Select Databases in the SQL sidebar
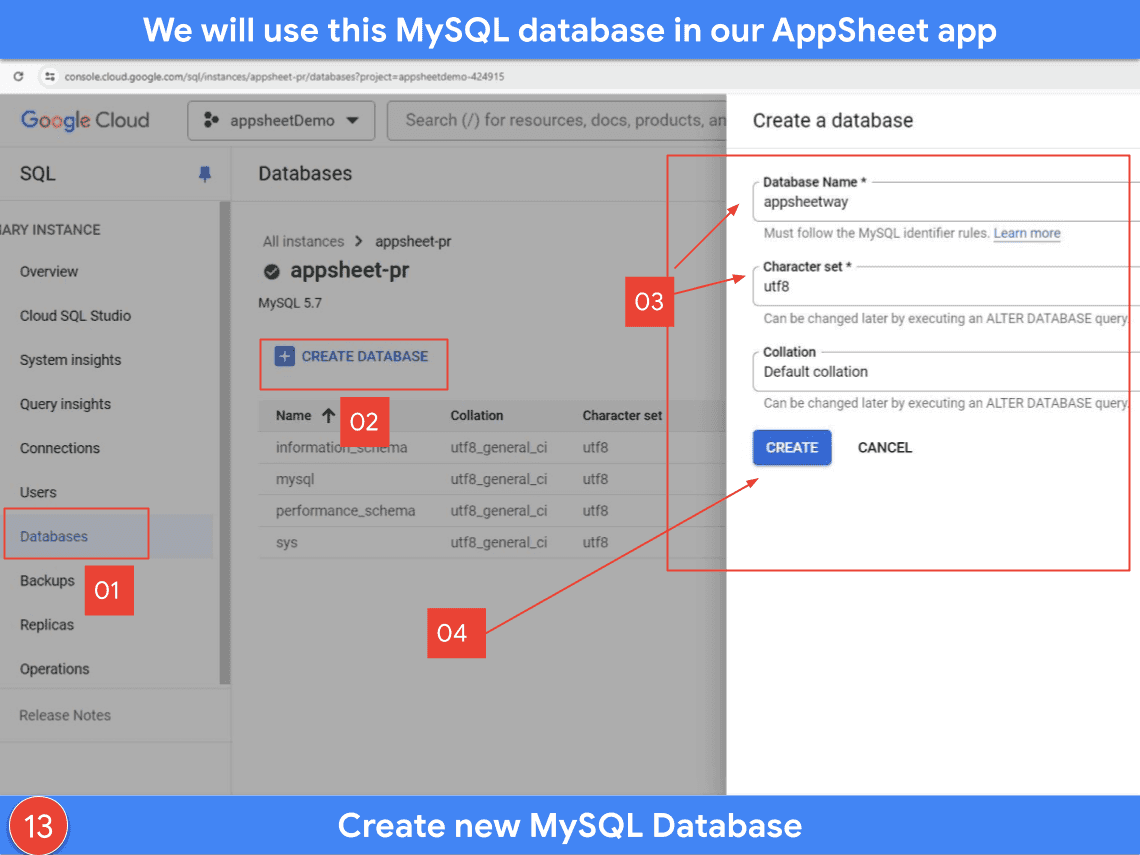Screen dimensions: 1140x855 (x=54, y=536)
